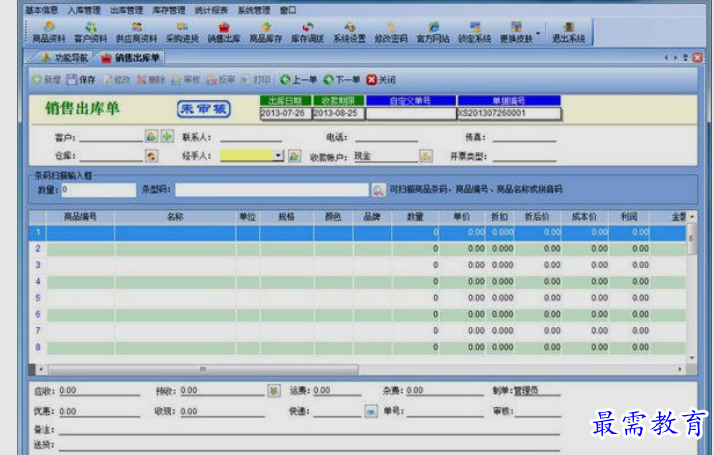Click the 修改密码 toolbar icon
Viewport: 714px width, 455px height.
[390, 32]
